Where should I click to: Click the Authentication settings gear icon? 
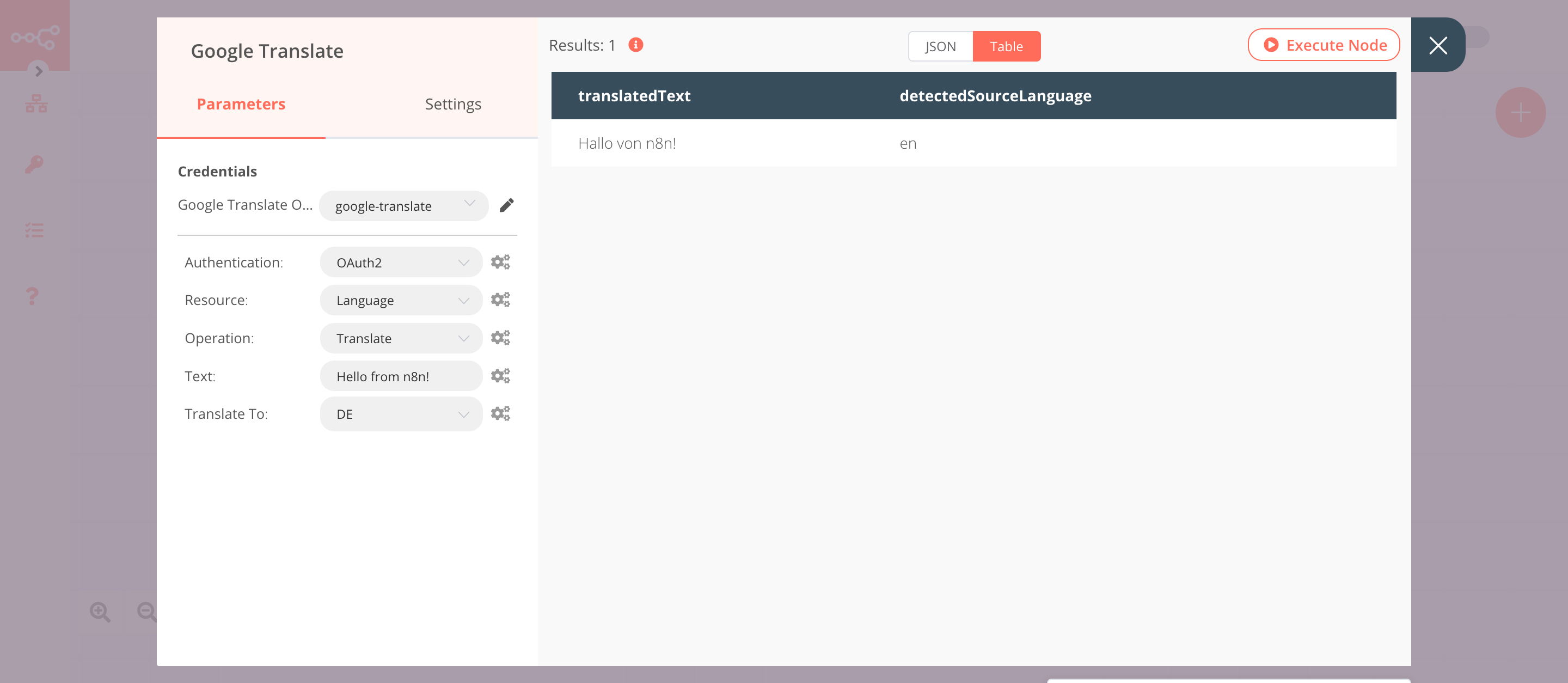(500, 261)
